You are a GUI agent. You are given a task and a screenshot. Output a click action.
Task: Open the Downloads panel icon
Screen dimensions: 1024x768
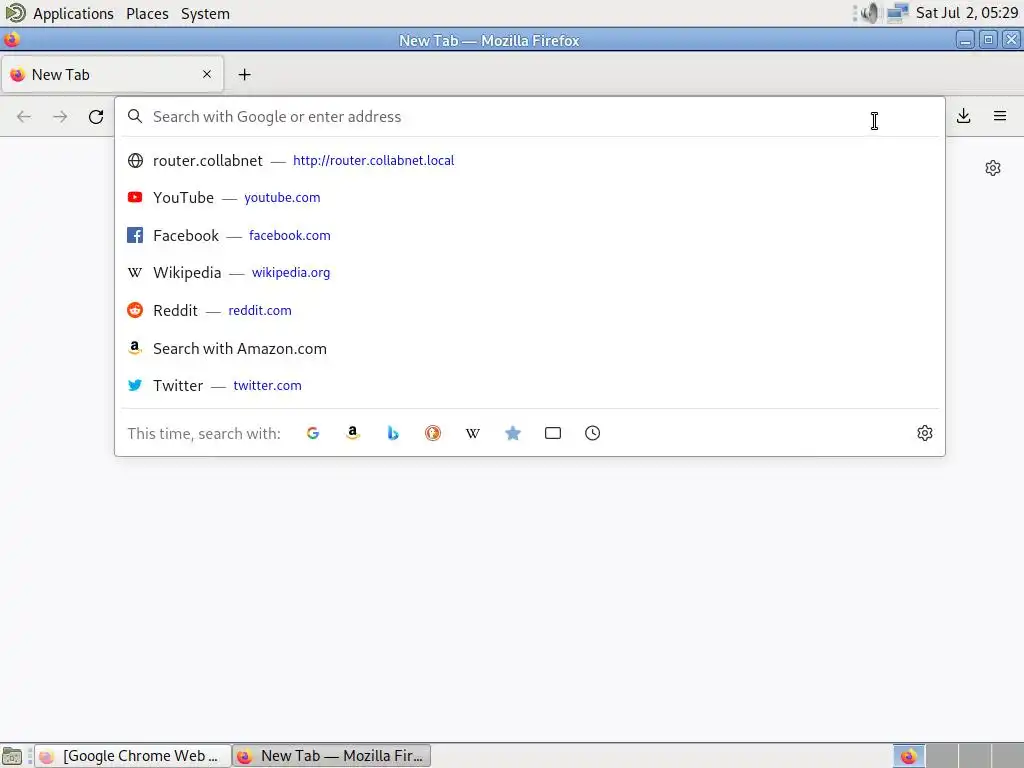[963, 116]
